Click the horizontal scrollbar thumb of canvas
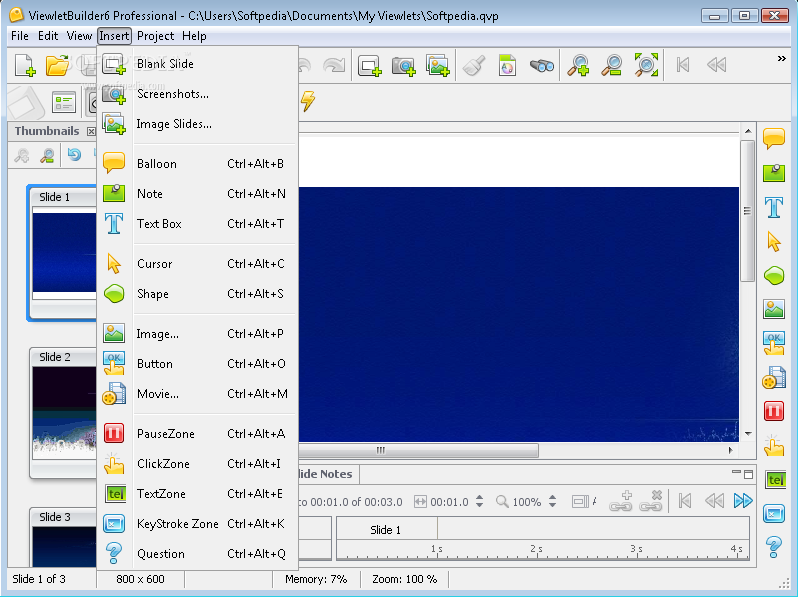Screen dimensions: 798x597 pyautogui.click(x=418, y=450)
